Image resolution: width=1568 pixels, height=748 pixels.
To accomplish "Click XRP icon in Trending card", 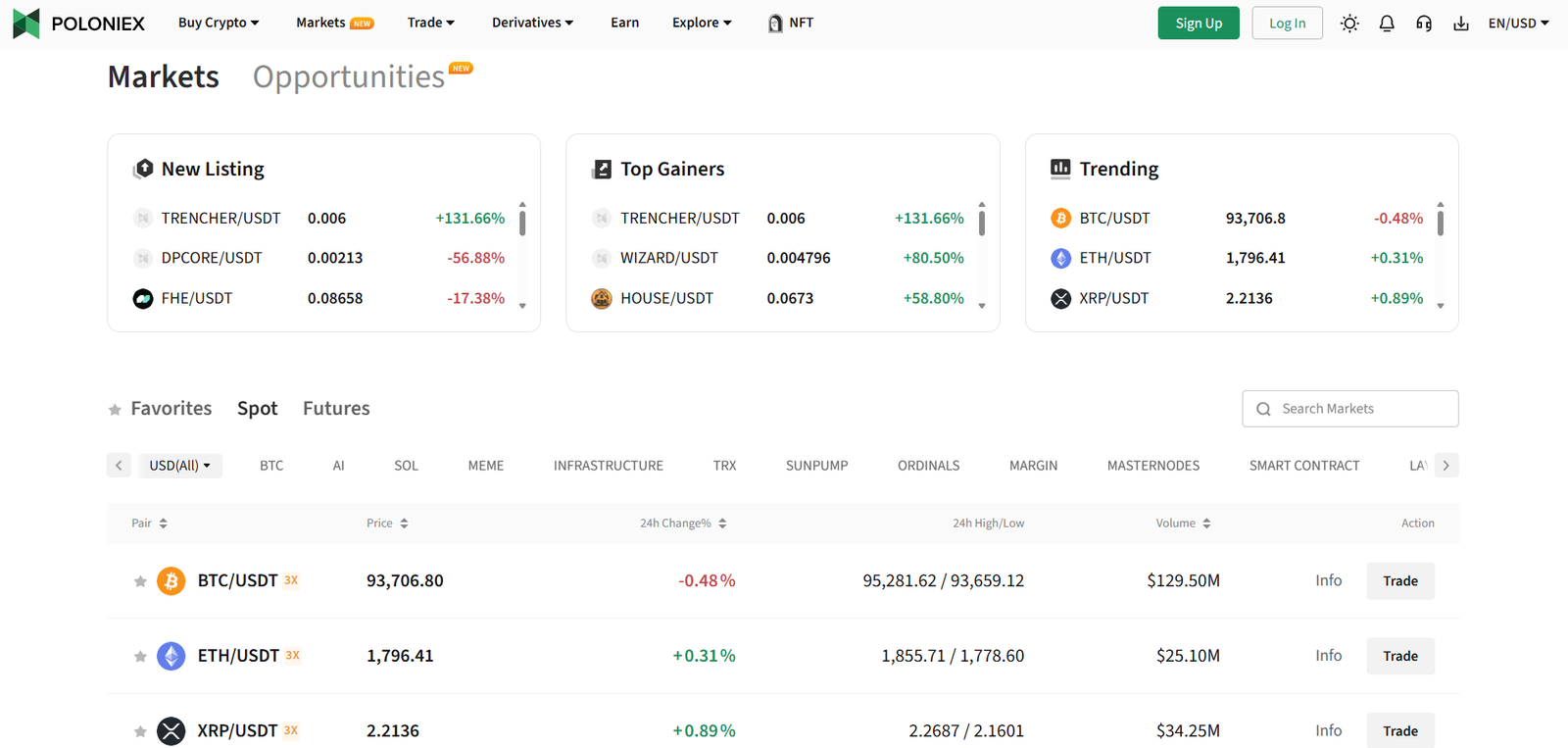I will click(1060, 298).
